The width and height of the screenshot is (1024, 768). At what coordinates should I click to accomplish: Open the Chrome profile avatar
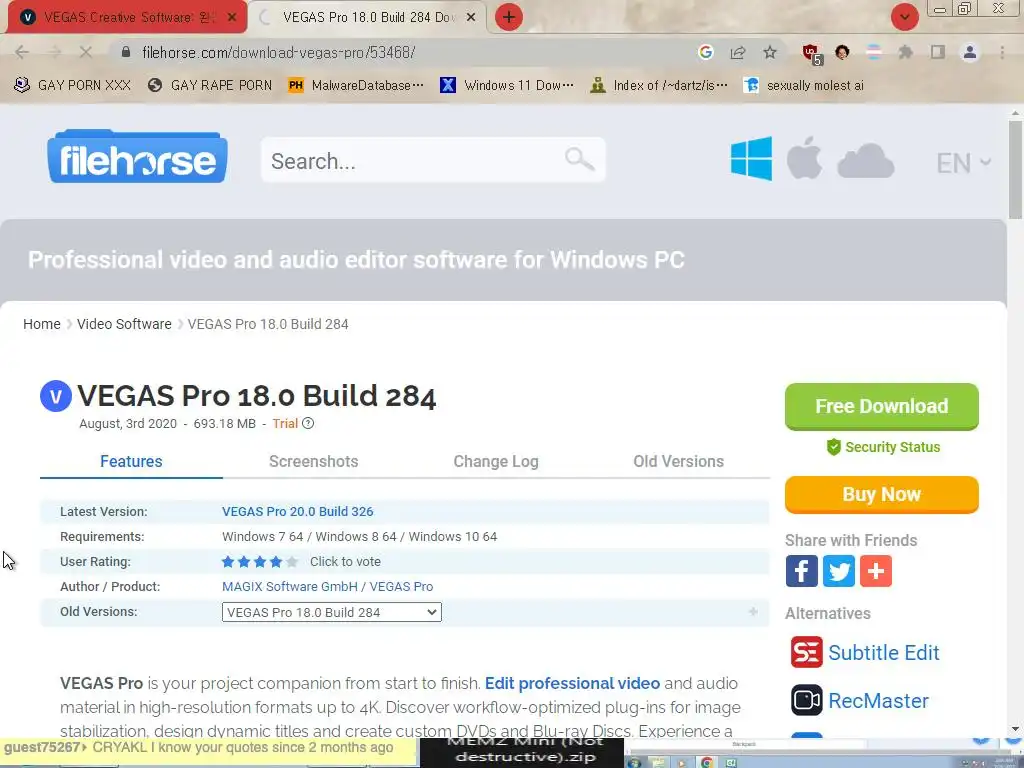pos(970,52)
